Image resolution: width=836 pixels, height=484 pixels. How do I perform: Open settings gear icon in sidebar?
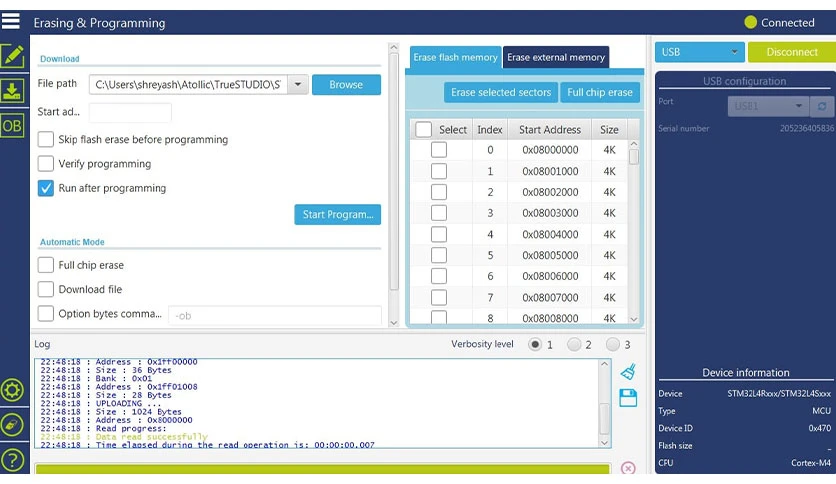pyautogui.click(x=12, y=390)
